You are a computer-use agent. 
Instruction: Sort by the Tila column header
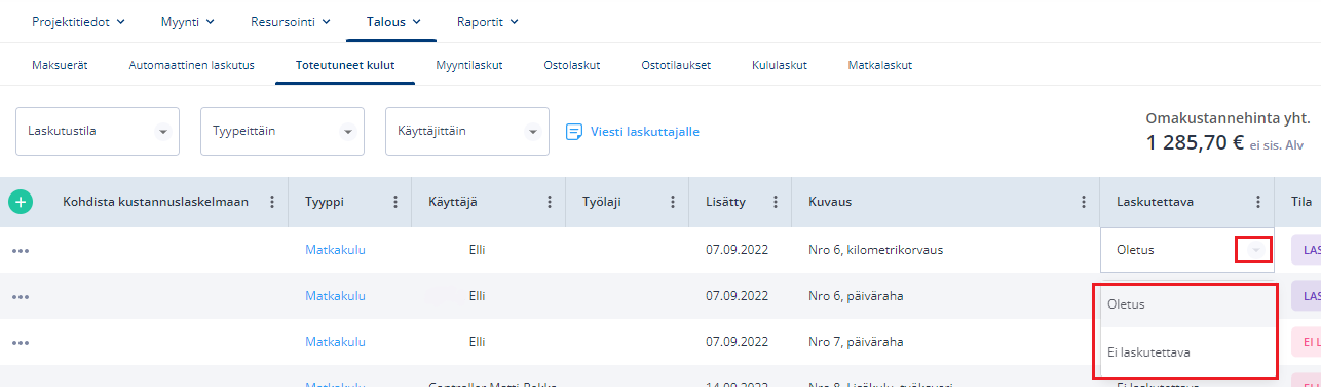pyautogui.click(x=1301, y=202)
